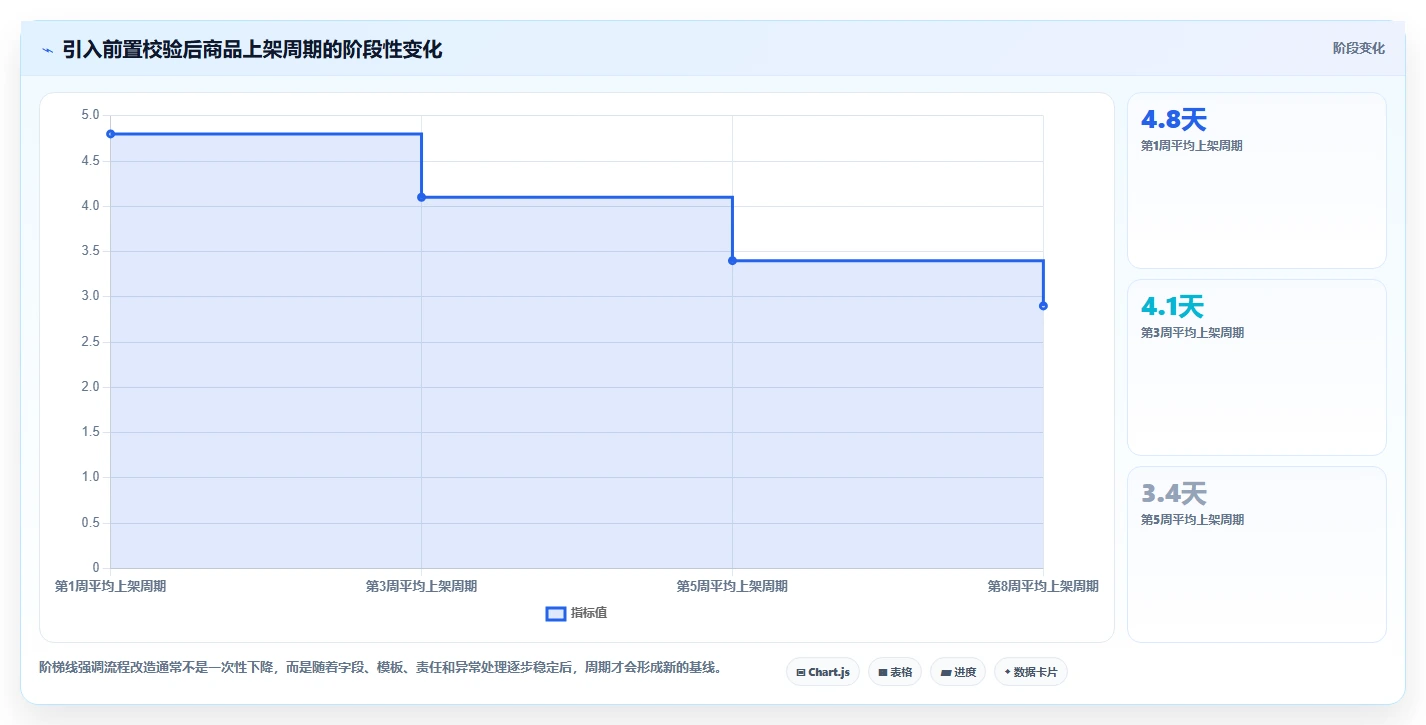Click the y-axis tick label 5.0
Viewport: 1426px width, 725px height.
pyautogui.click(x=90, y=115)
